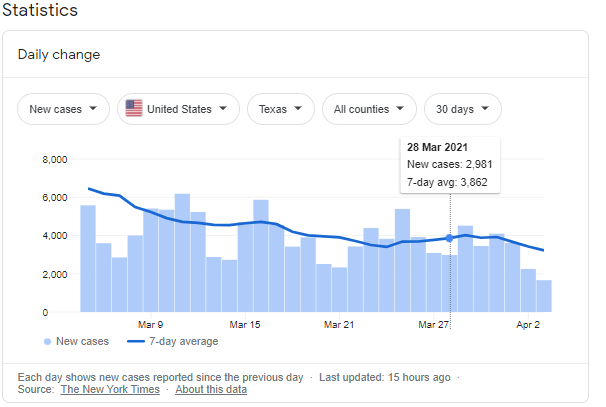This screenshot has height=407, width=606.
Task: Select the rightmost bar in the chart
Action: [x=544, y=296]
